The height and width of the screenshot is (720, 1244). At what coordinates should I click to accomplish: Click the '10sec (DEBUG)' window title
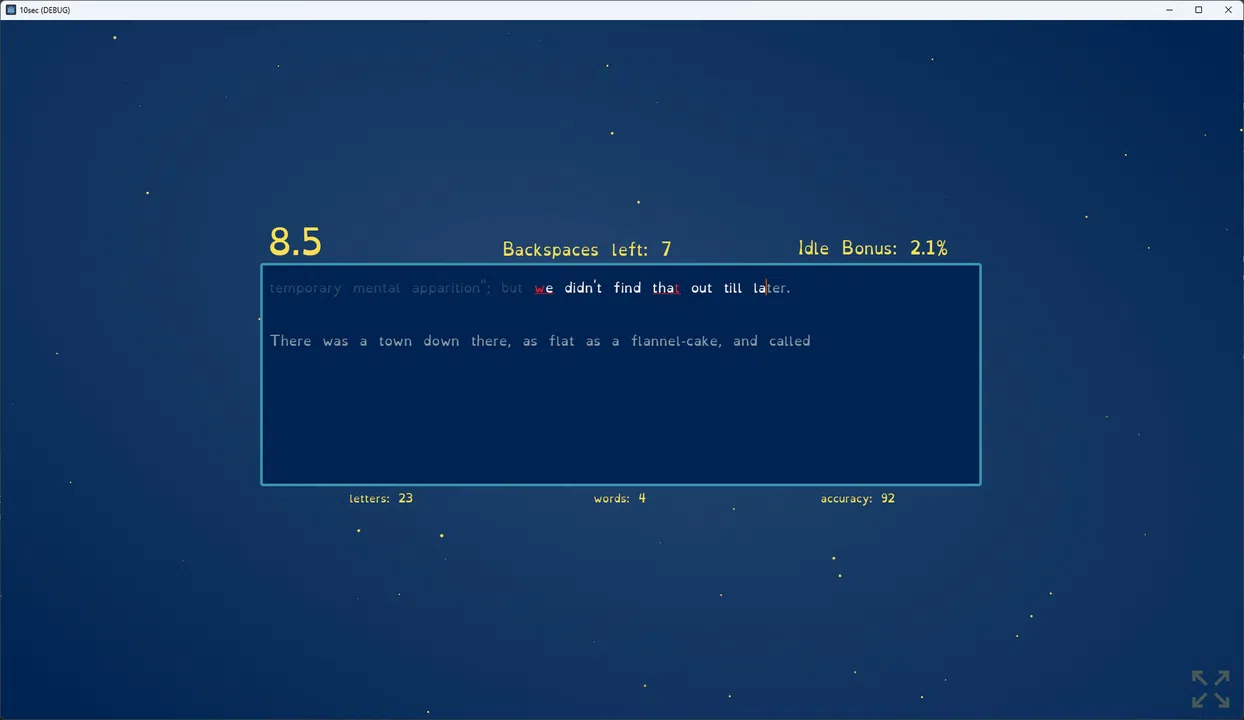[x=45, y=10]
